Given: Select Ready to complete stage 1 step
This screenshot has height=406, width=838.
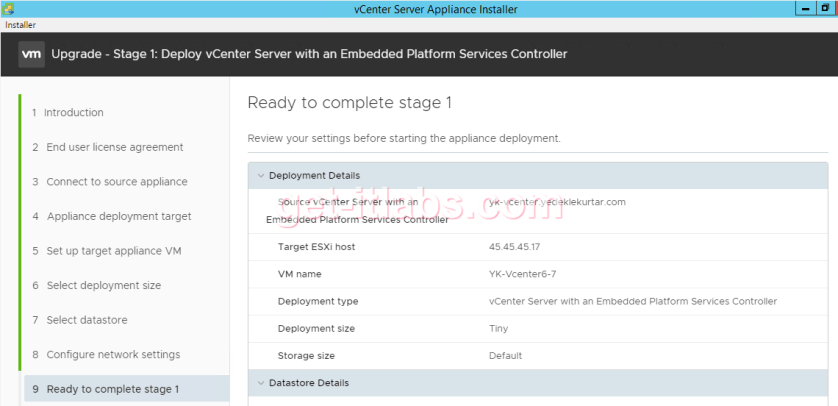Looking at the screenshot, I should tap(112, 389).
